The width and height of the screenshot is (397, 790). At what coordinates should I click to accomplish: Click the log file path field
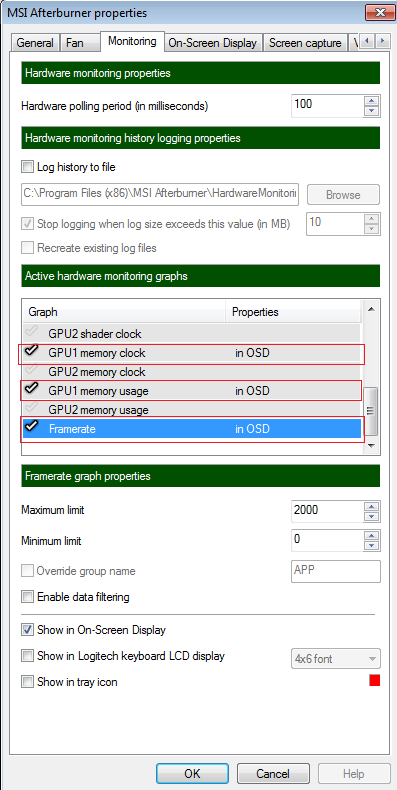pyautogui.click(x=160, y=194)
